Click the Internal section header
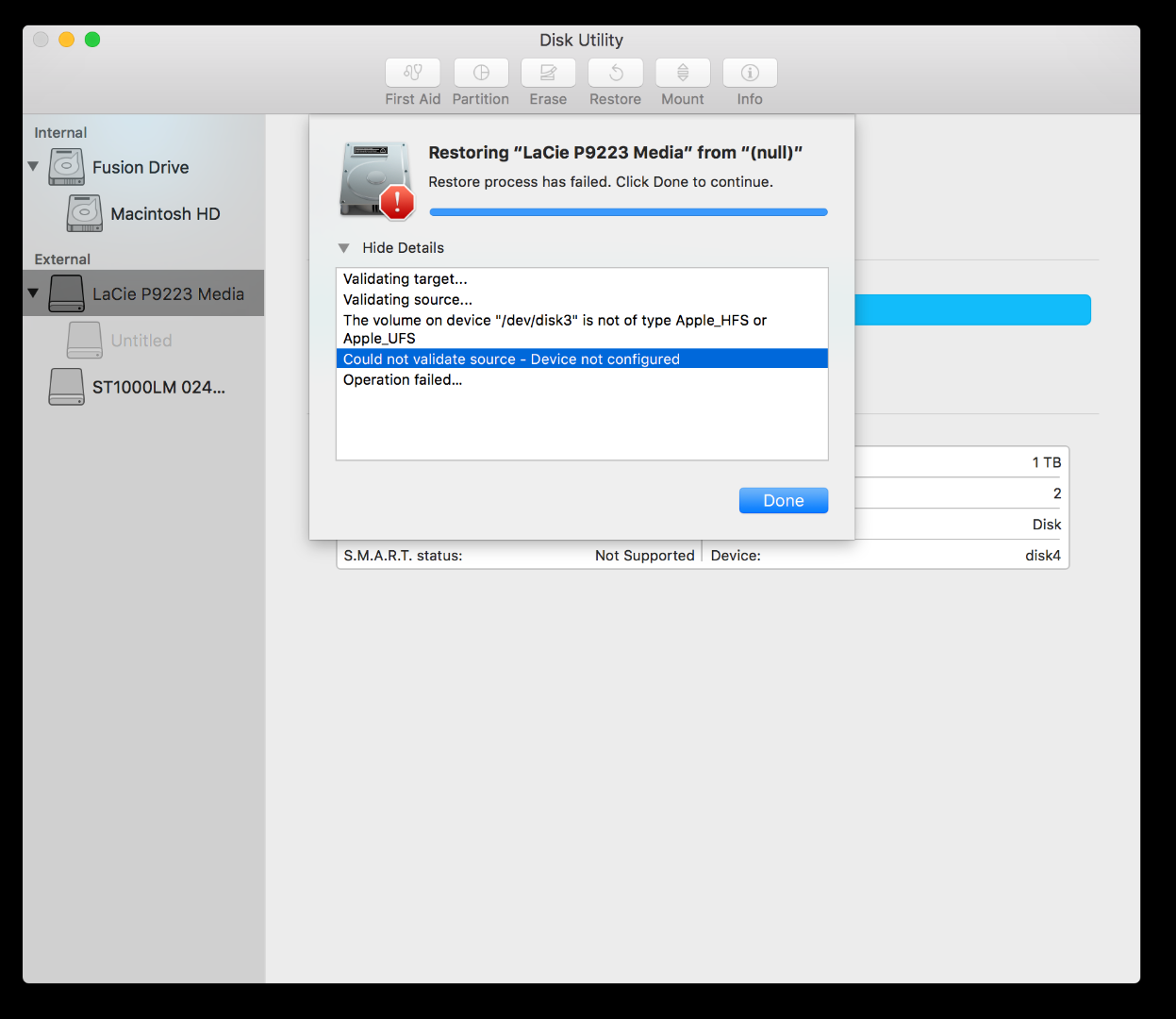Viewport: 1176px width, 1019px height. point(60,133)
